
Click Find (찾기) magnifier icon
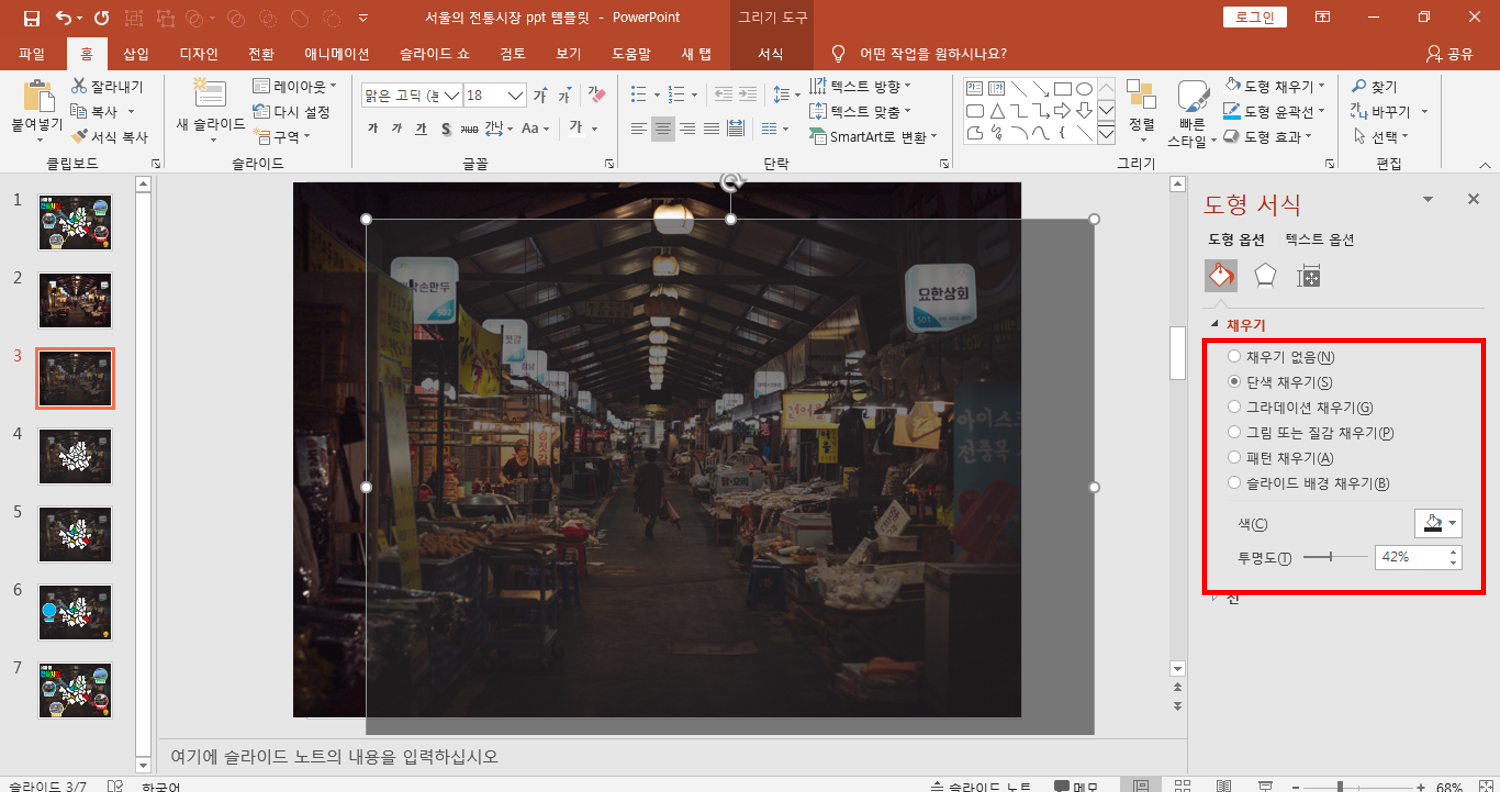point(1359,87)
